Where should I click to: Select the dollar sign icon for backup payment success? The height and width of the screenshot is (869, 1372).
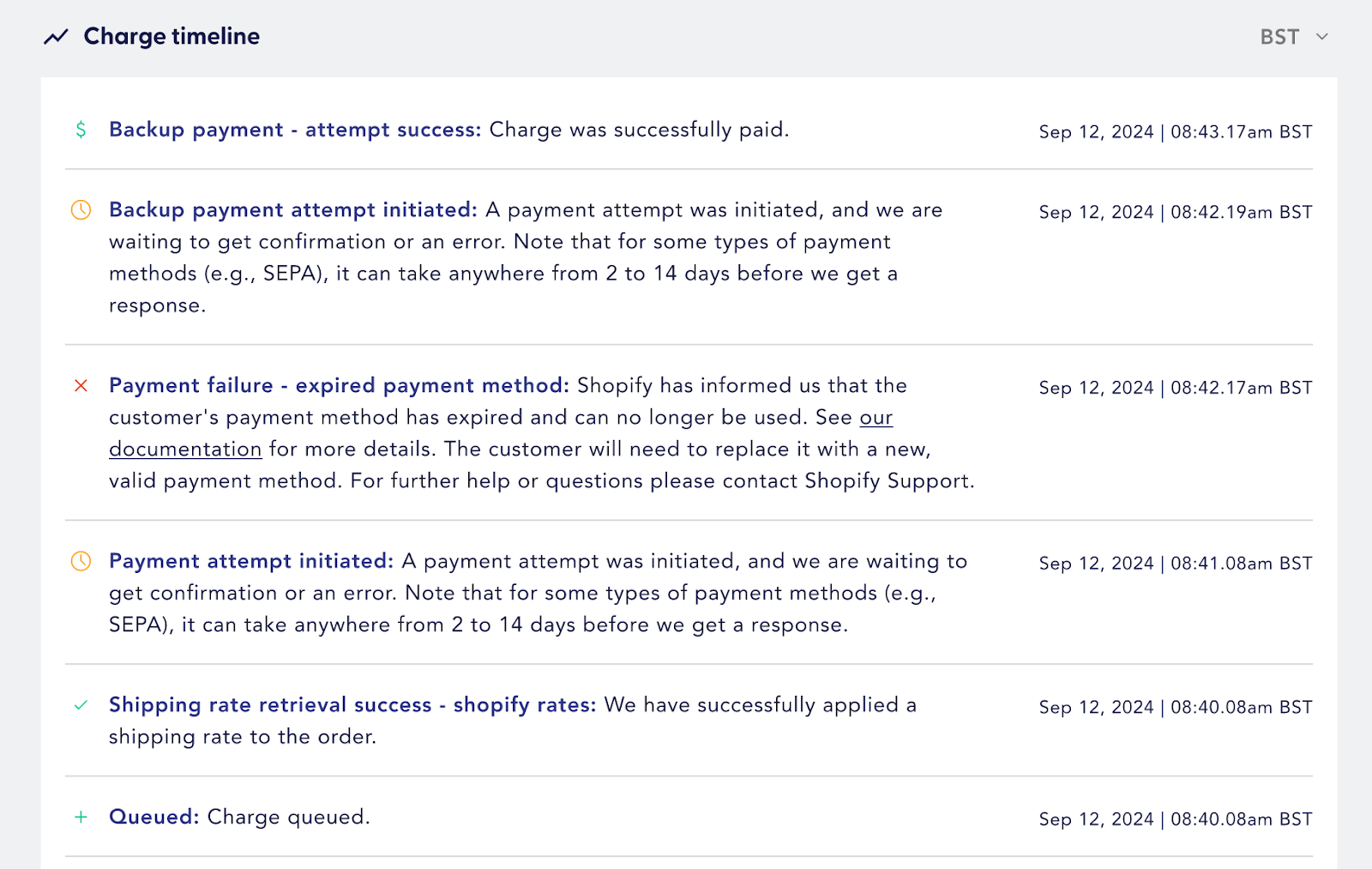(81, 131)
